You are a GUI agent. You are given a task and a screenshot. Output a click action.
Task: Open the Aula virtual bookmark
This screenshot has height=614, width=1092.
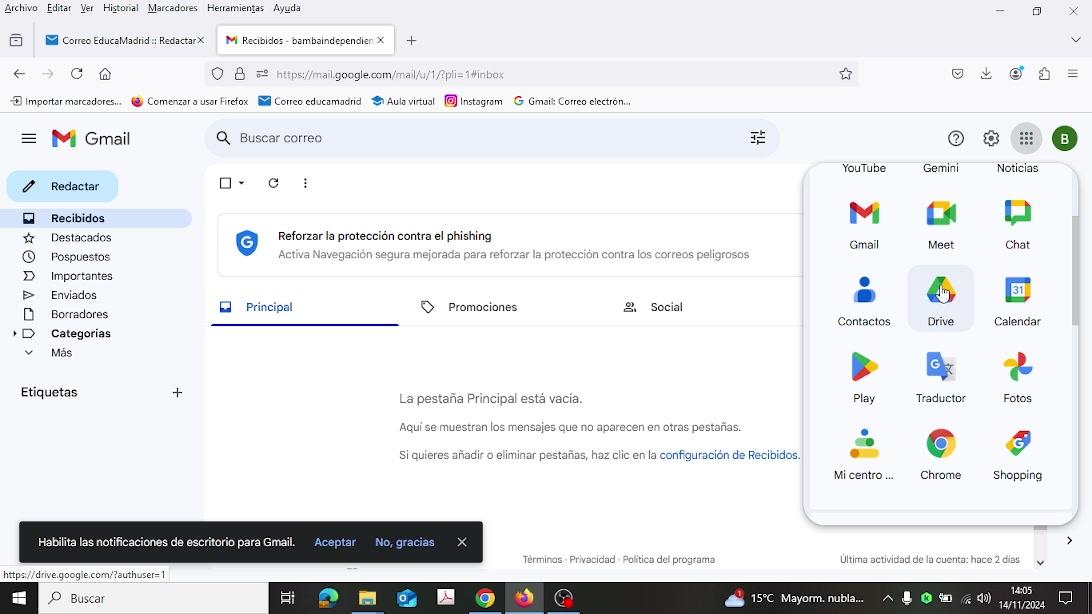coord(403,101)
